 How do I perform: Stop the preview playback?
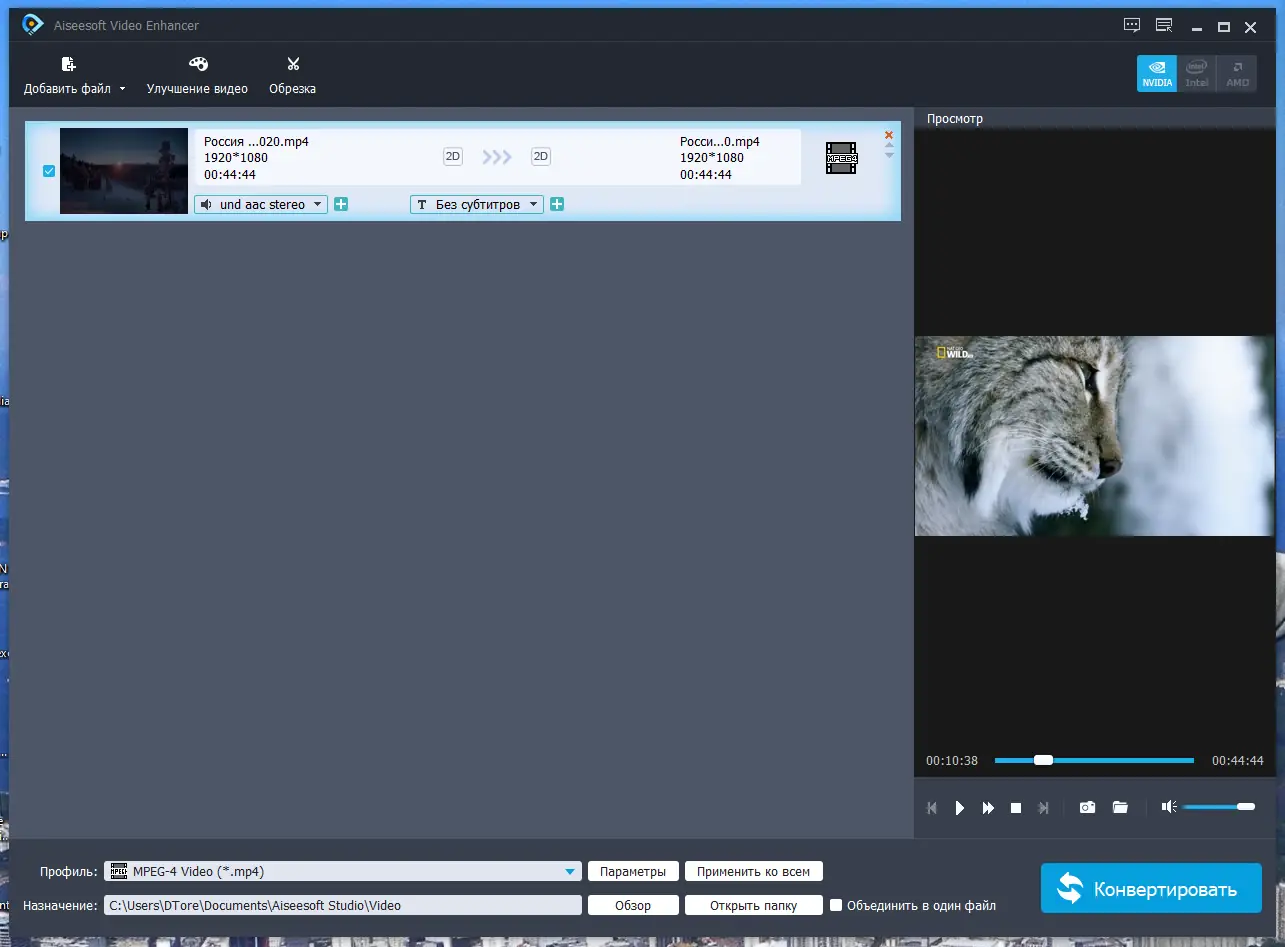coord(1016,808)
